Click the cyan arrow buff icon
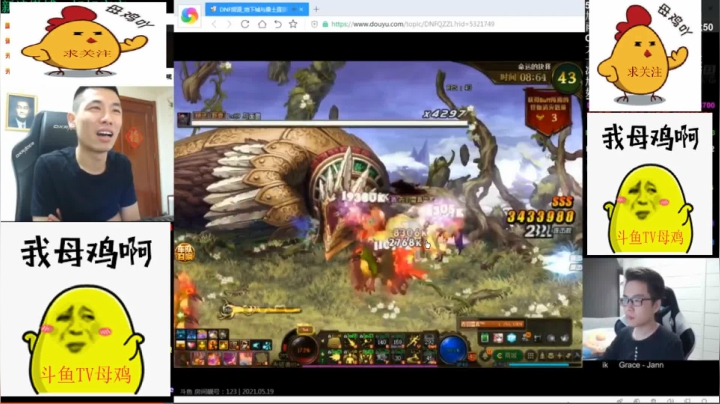Viewport: 720px width, 404px height. click(256, 345)
